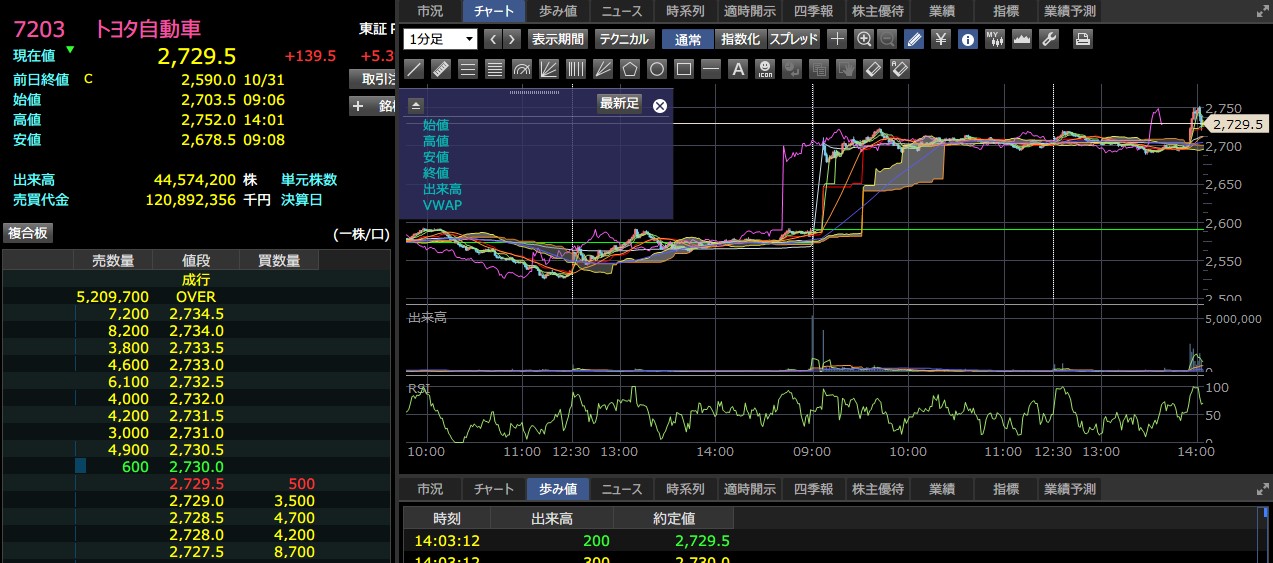Screen dimensions: 1273x563
Task: Switch chart scale to 指数化
Action: [x=741, y=39]
